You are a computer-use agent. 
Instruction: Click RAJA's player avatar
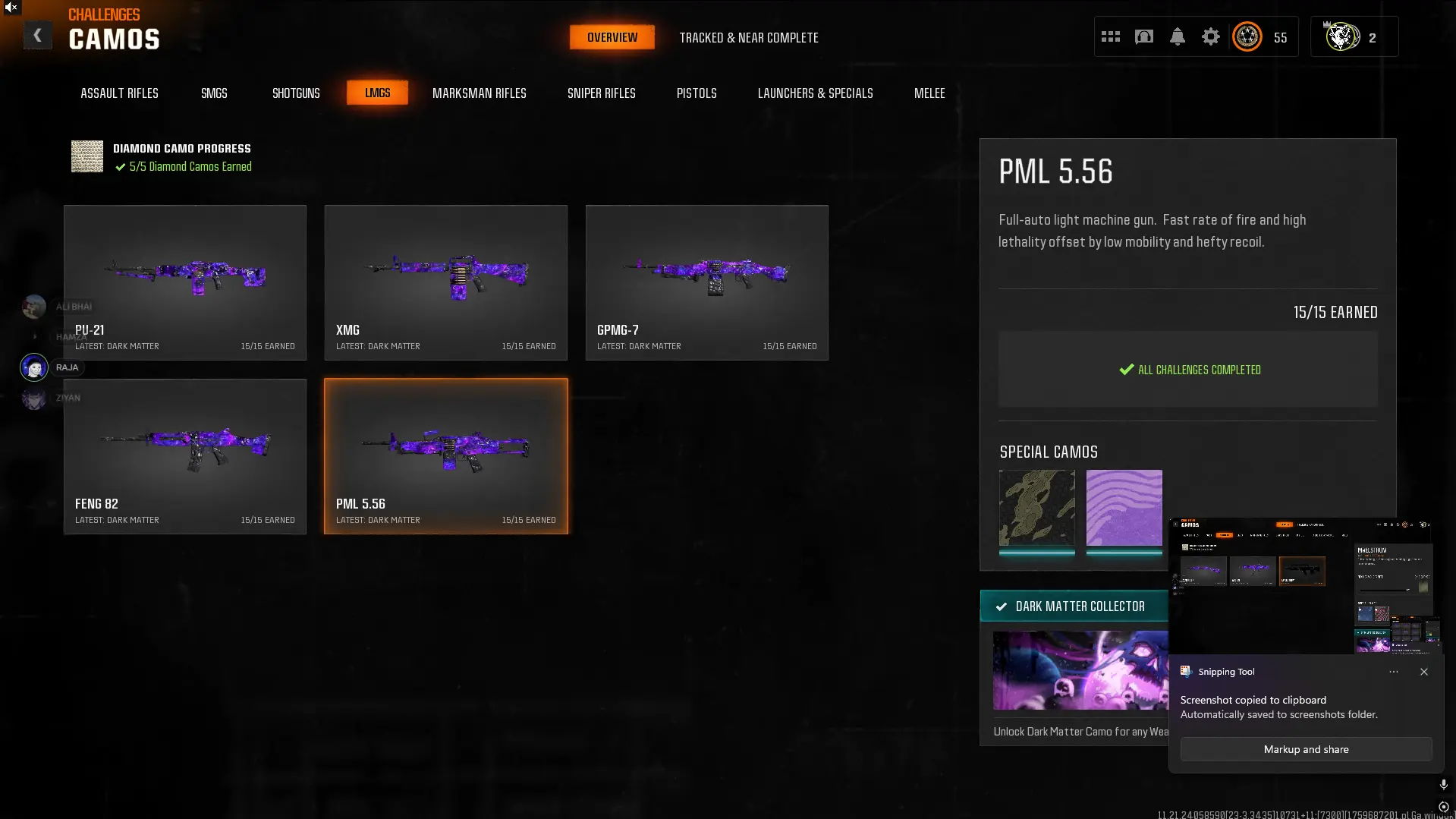(x=34, y=367)
